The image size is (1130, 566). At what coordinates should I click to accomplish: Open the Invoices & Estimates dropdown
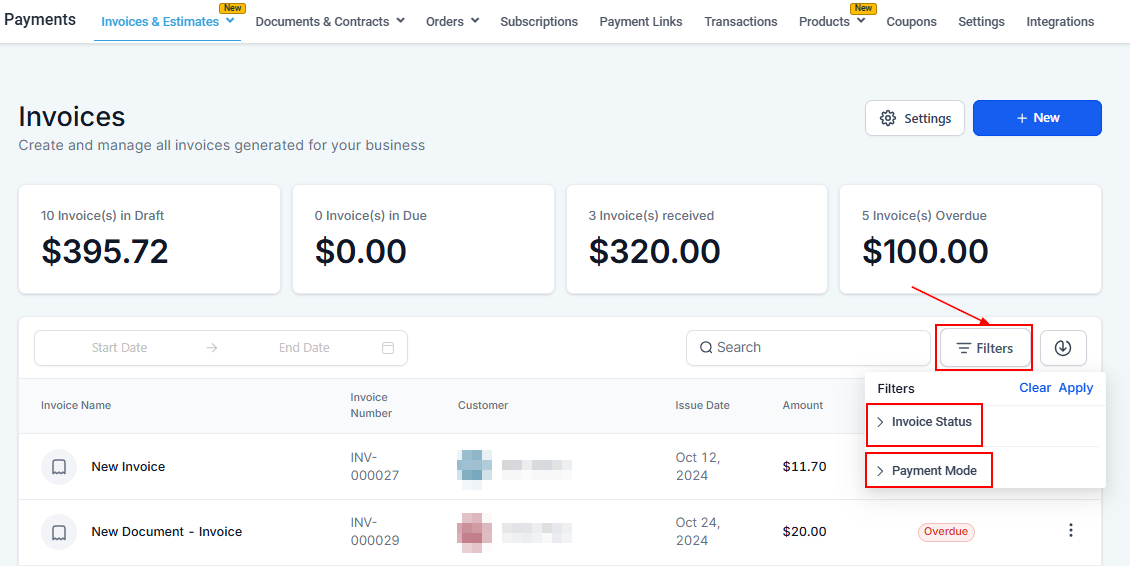click(x=167, y=21)
